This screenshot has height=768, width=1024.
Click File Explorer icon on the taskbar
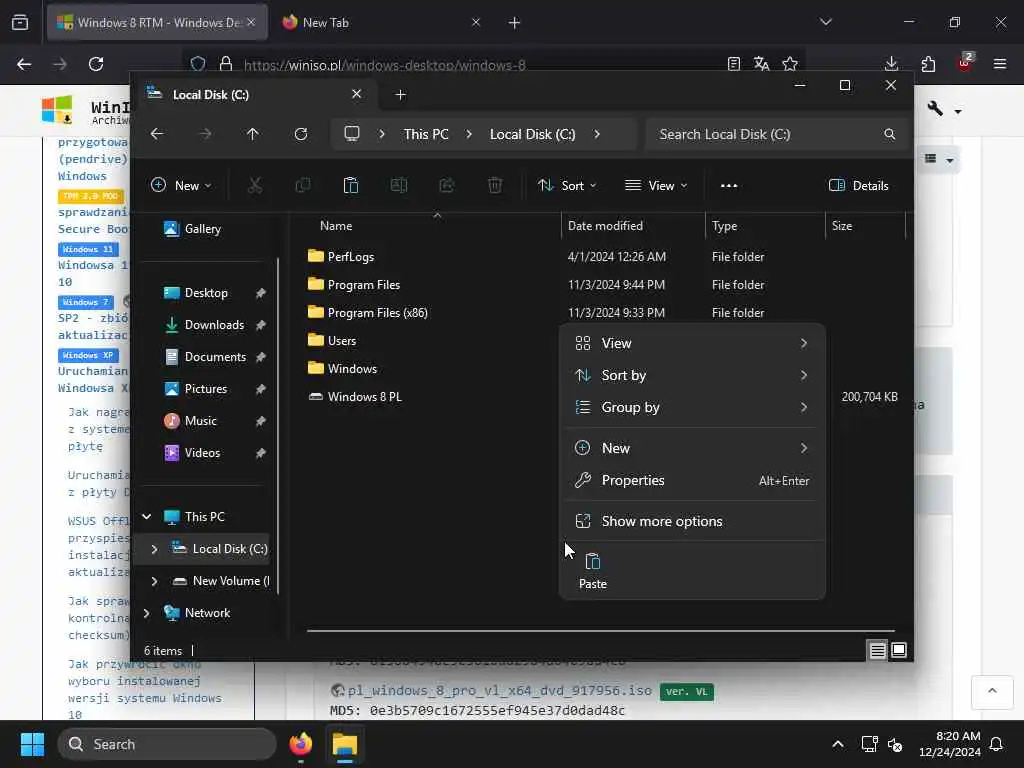click(345, 744)
